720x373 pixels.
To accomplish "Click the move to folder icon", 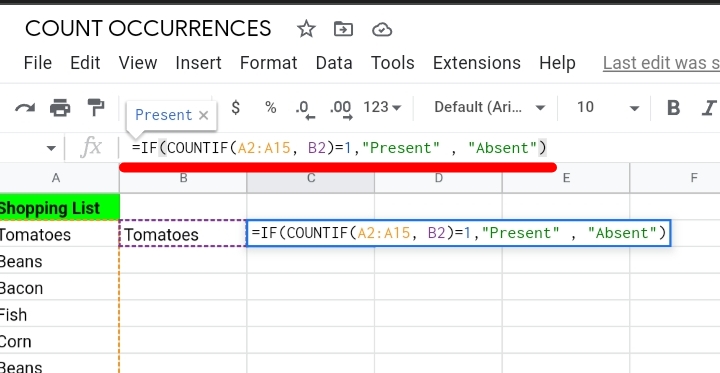I will [x=343, y=29].
